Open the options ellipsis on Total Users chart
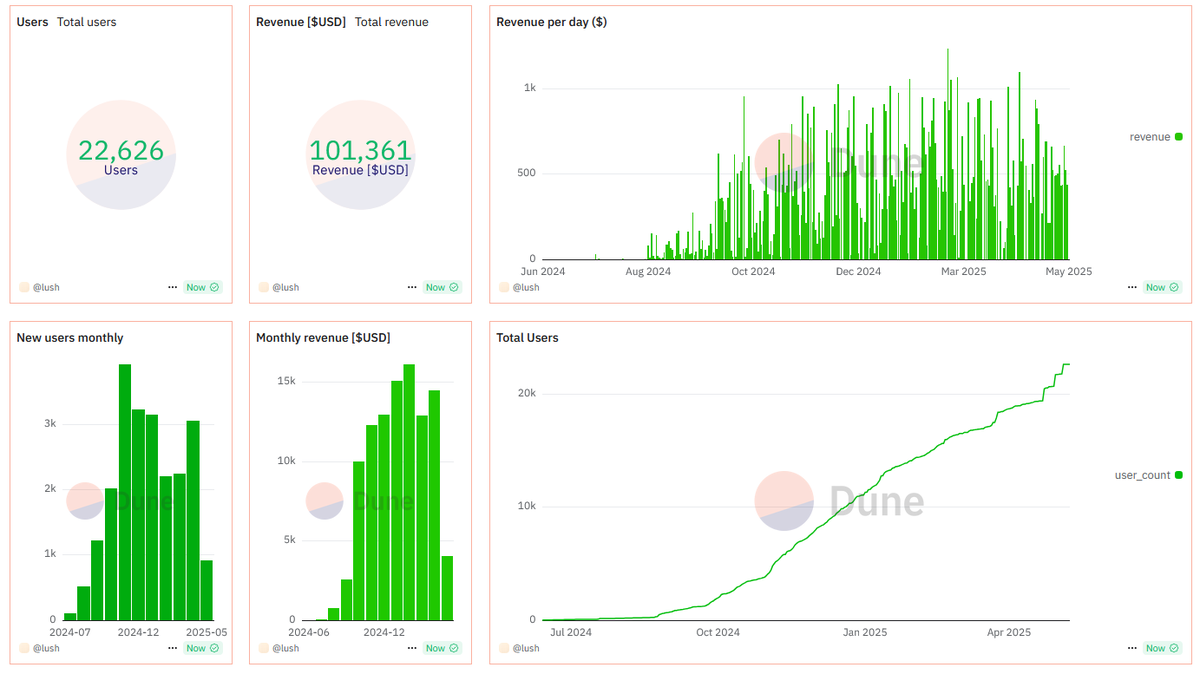Screen dimensions: 1200x674 pyautogui.click(x=1133, y=648)
